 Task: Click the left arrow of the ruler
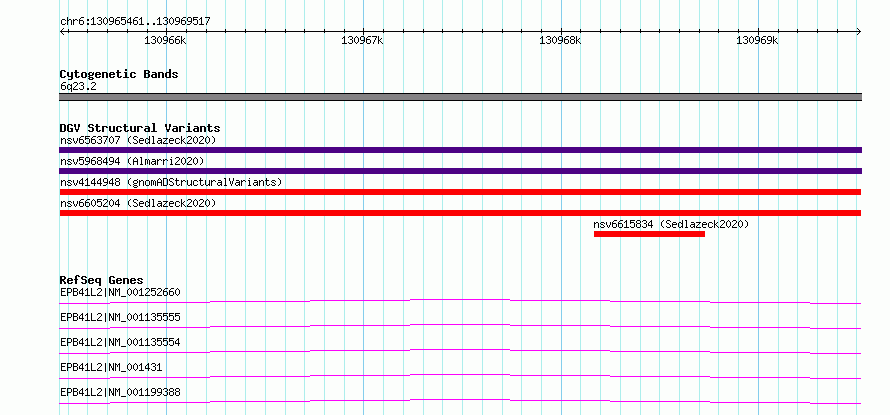click(62, 31)
